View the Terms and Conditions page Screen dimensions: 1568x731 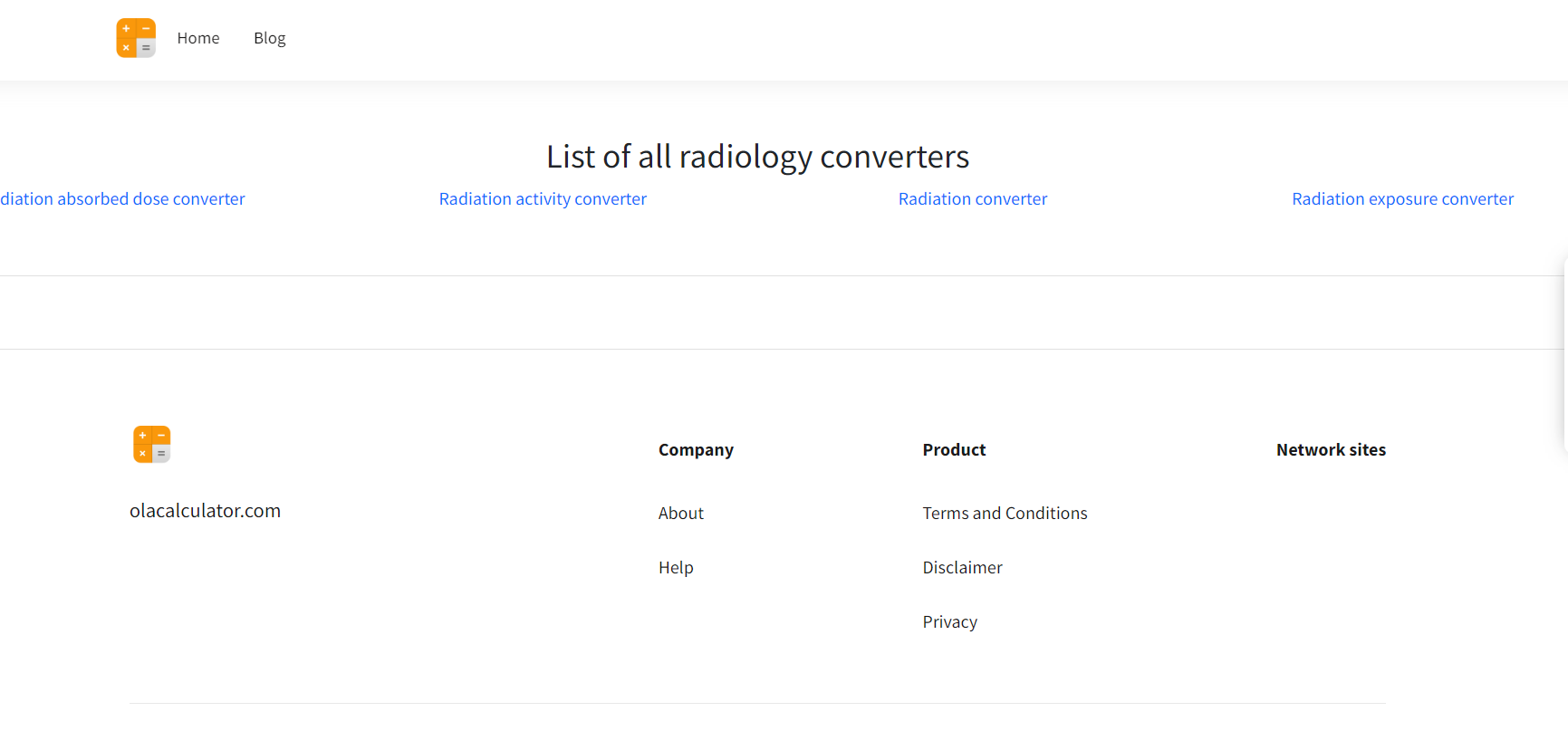coord(1005,513)
